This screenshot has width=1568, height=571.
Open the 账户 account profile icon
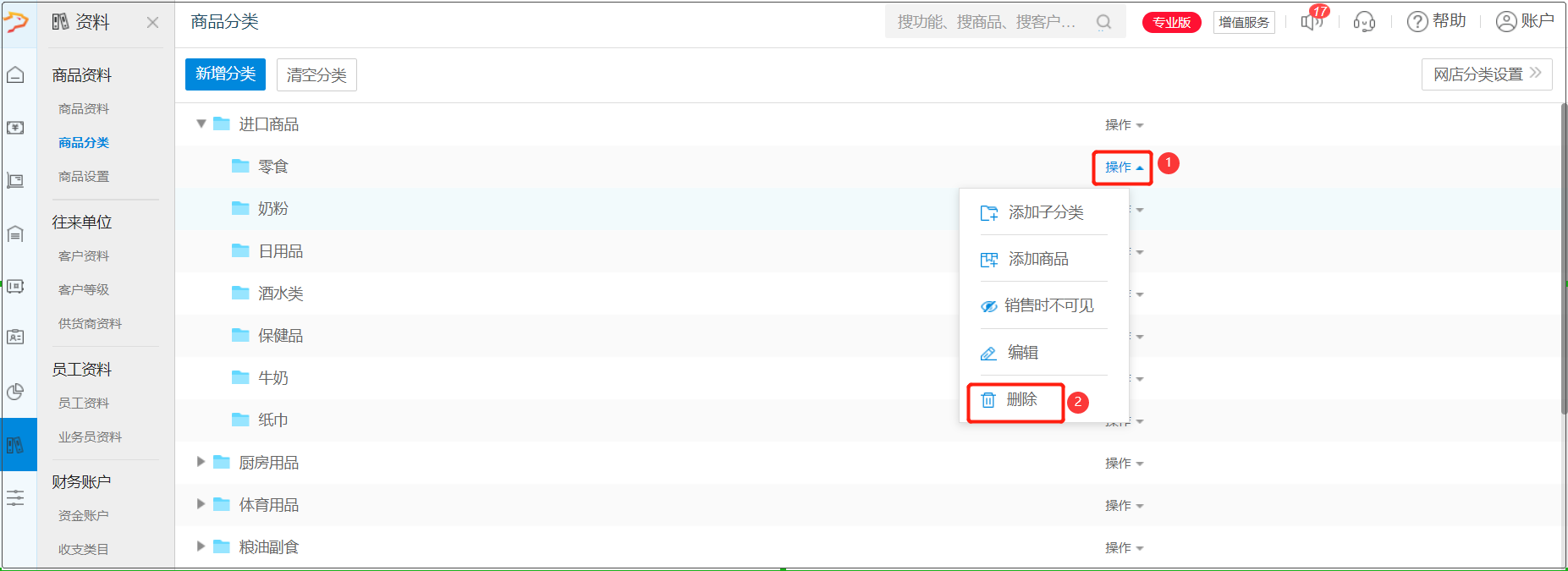(1506, 22)
